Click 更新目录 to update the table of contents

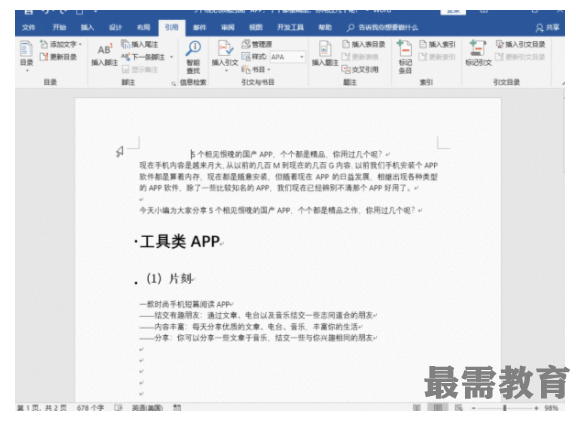[x=58, y=57]
